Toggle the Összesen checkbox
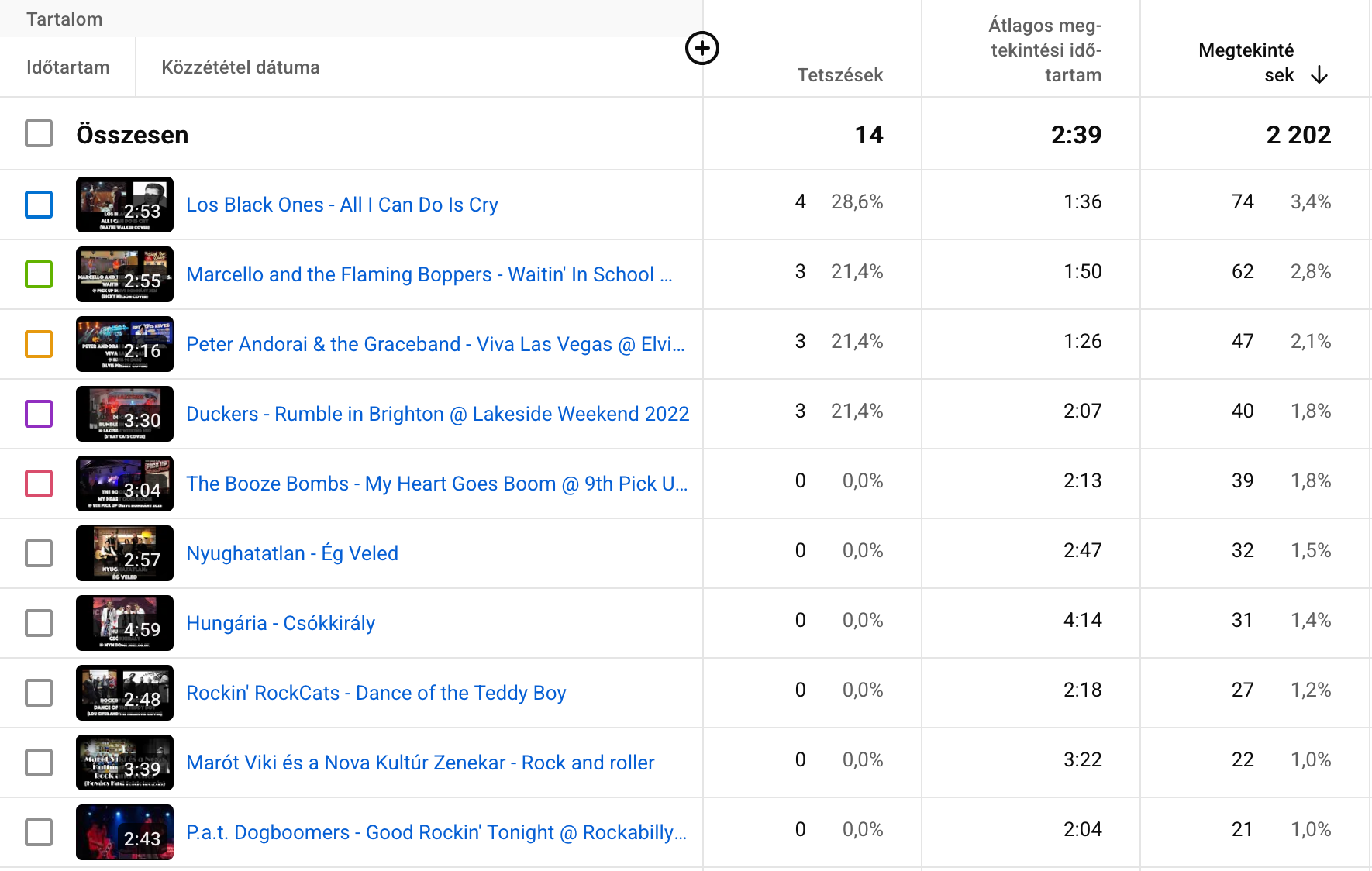Viewport: 1372px width, 871px height. pos(39,134)
